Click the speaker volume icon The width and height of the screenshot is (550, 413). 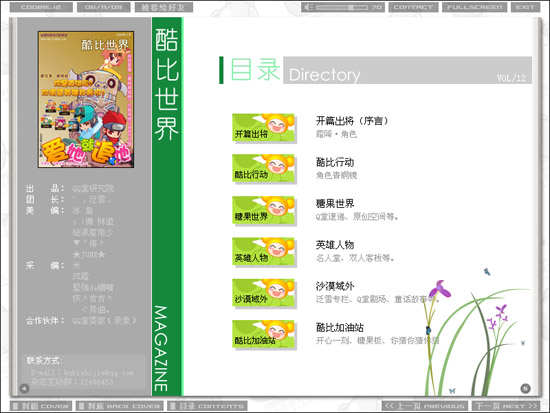pyautogui.click(x=308, y=7)
